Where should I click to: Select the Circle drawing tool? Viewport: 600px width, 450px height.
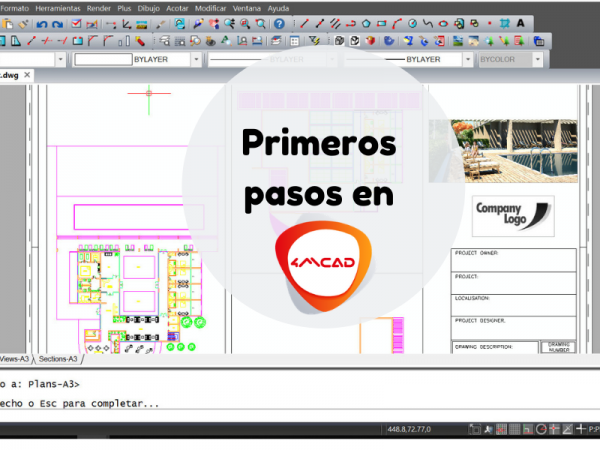pos(412,24)
